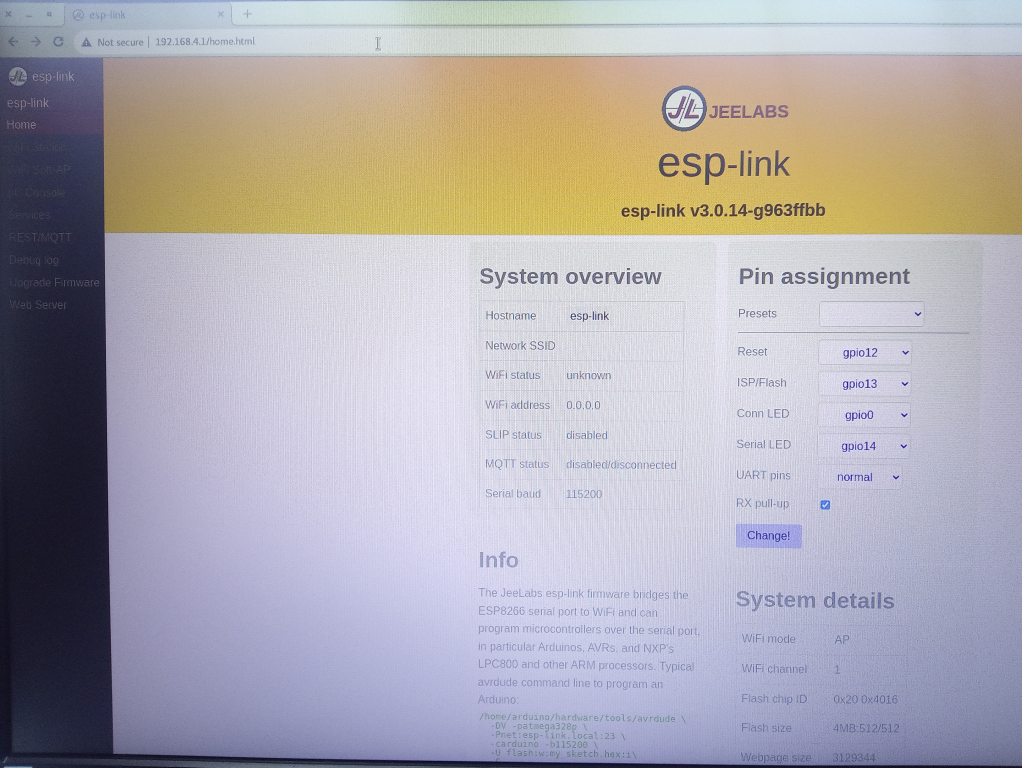The width and height of the screenshot is (1022, 768).
Task: Open a new browser tab
Action: [247, 14]
